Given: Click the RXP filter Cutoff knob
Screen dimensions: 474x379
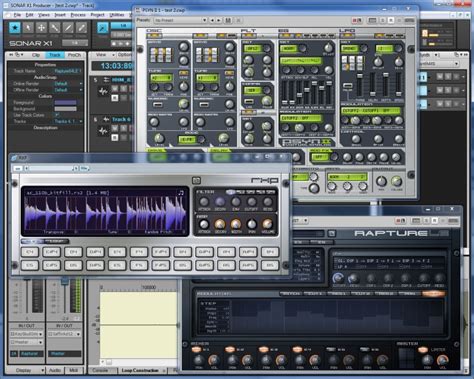Looking at the screenshot, I should click(x=252, y=201).
